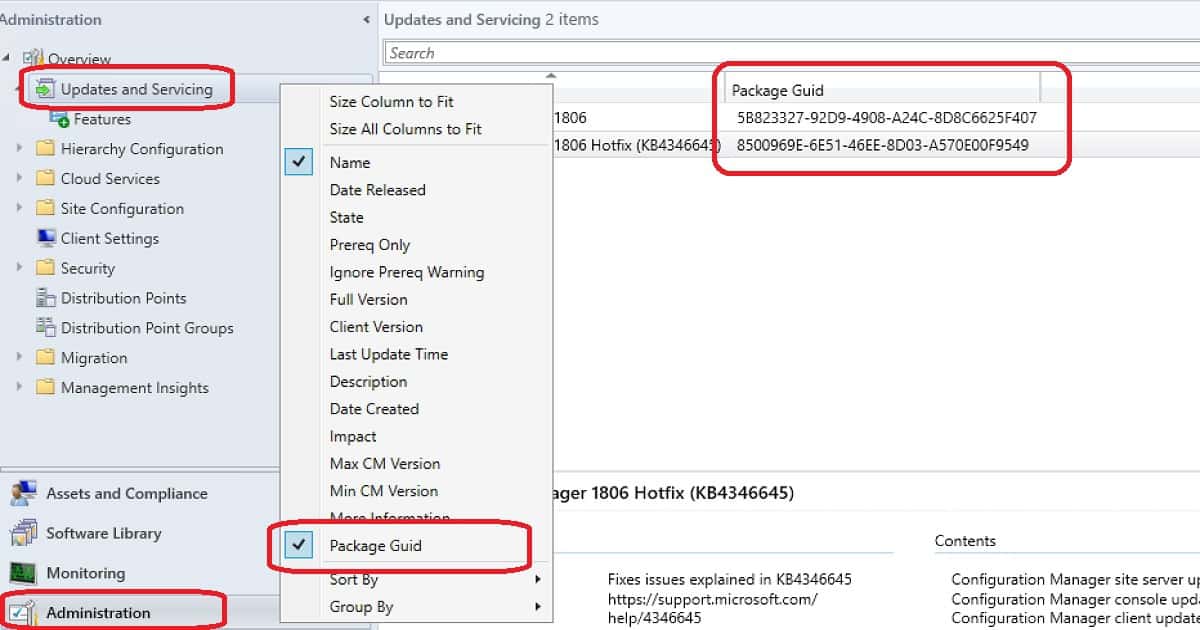Click the Monitoring workspace icon

[x=24, y=573]
